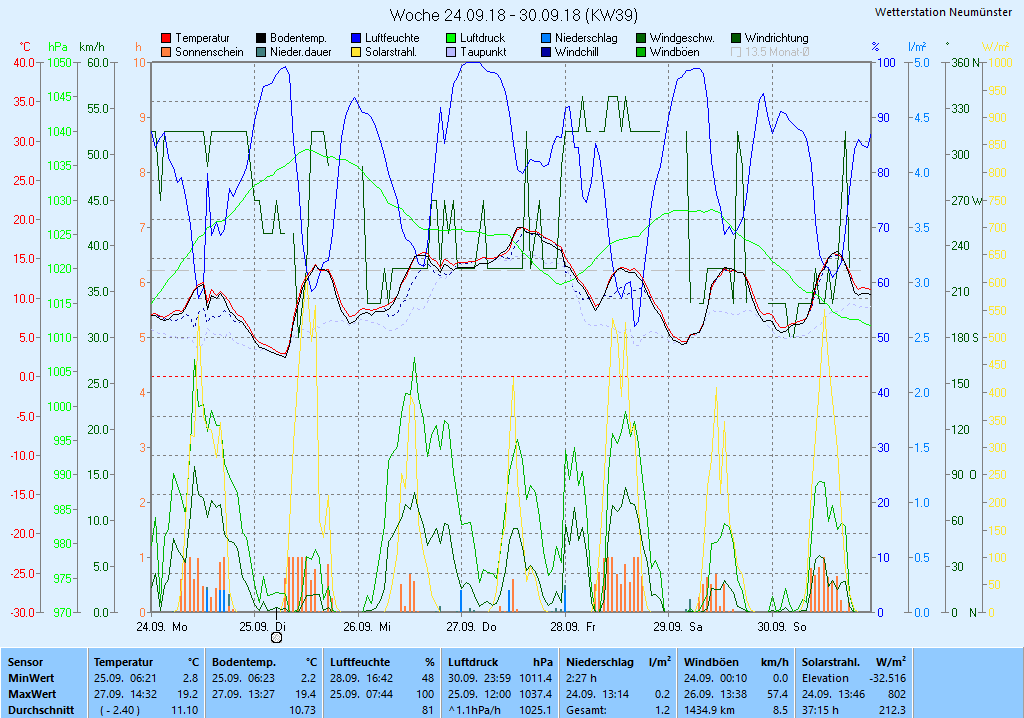Click the Niederschlag duration '2:27 h'
The width and height of the screenshot is (1024, 718).
tap(581, 679)
